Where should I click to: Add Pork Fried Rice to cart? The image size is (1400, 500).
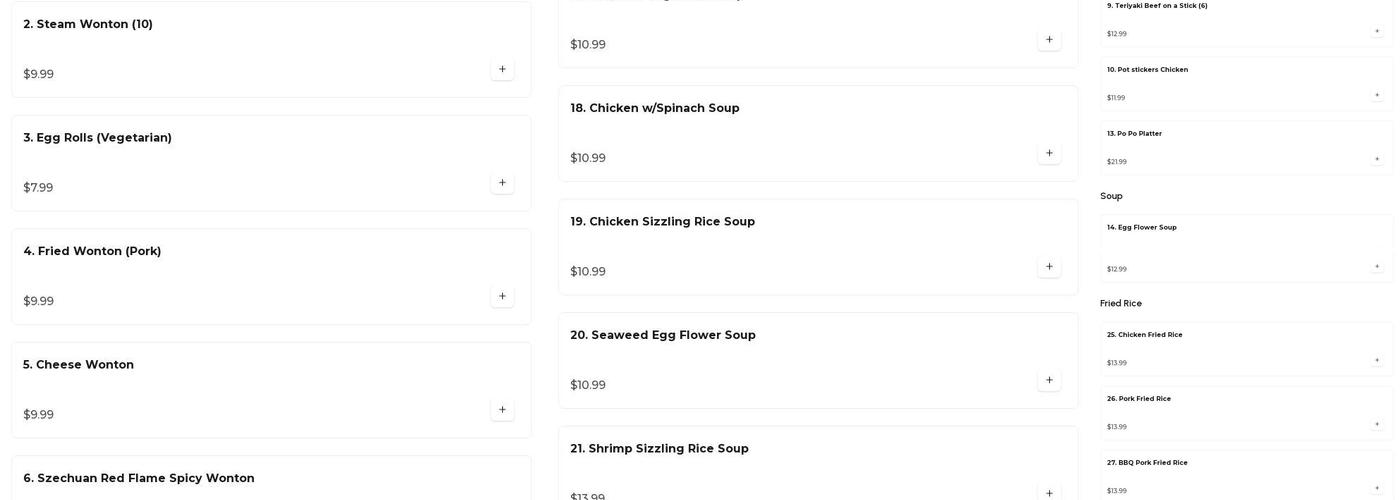(1377, 425)
